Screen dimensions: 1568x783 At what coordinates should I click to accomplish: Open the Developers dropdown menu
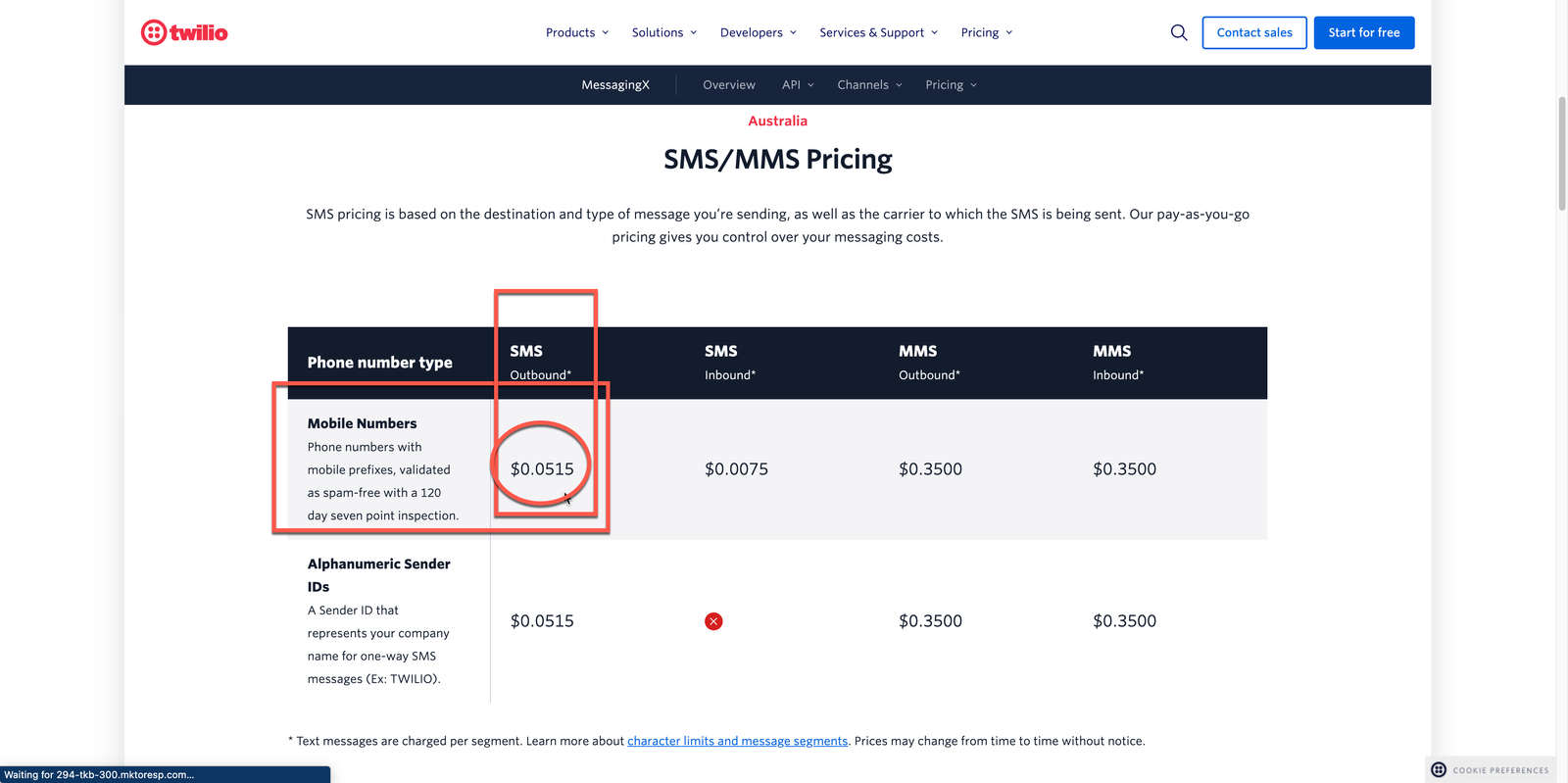[x=758, y=32]
